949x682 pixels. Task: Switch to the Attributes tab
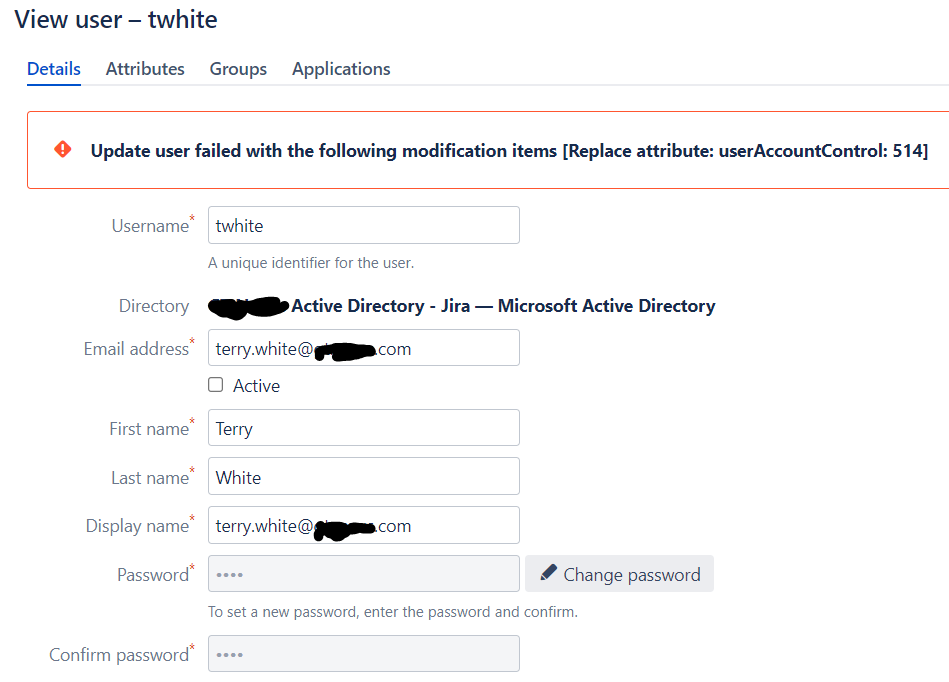pyautogui.click(x=145, y=69)
